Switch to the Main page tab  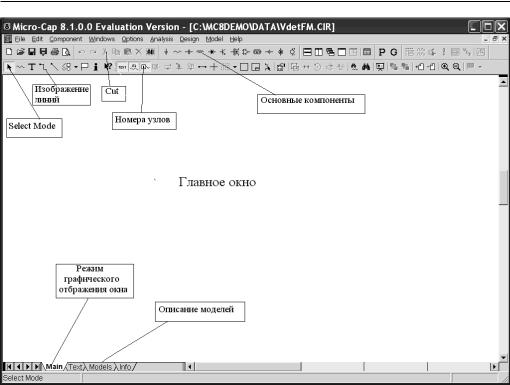[54, 367]
